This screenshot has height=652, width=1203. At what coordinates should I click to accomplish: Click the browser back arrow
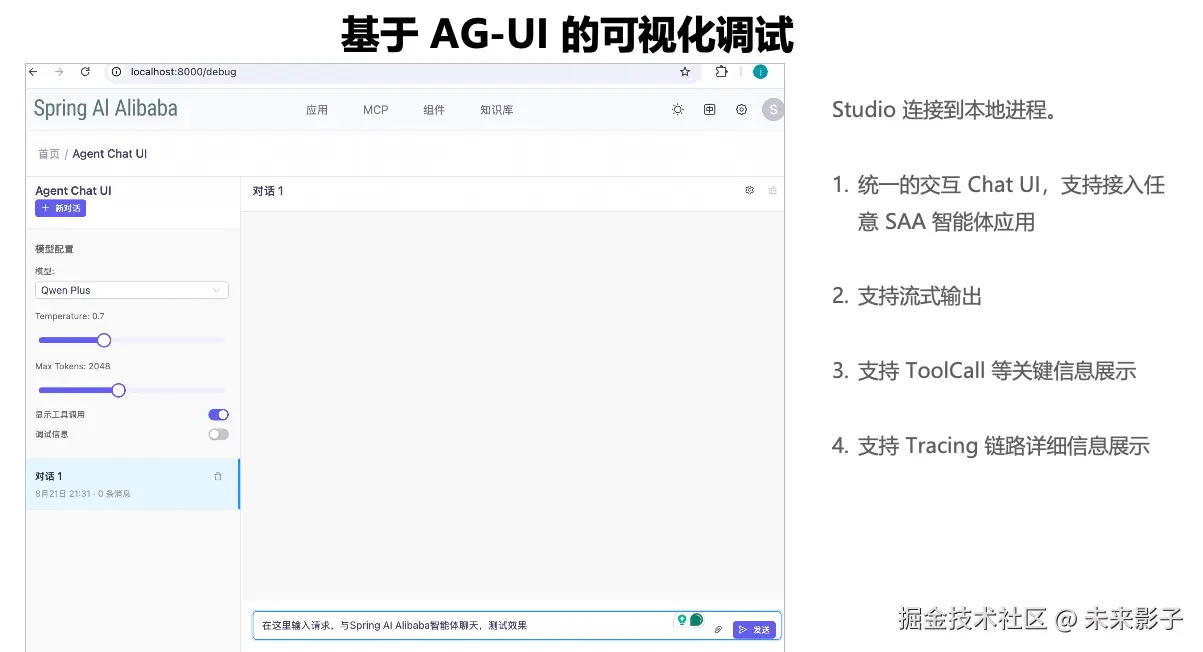tap(33, 72)
